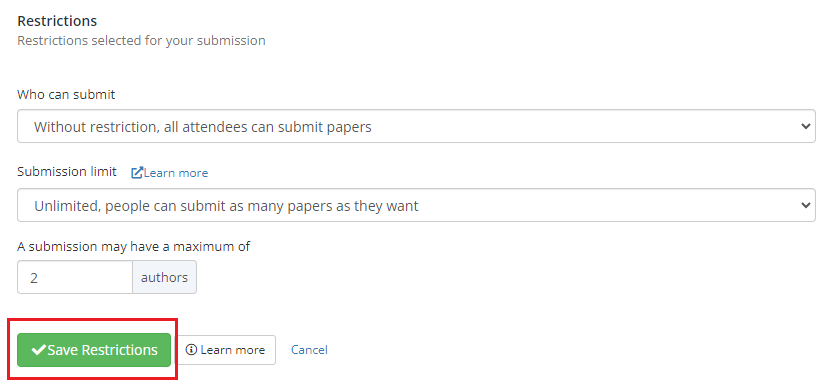The image size is (835, 384).
Task: Click the bordered Learn more button
Action: [x=226, y=350]
